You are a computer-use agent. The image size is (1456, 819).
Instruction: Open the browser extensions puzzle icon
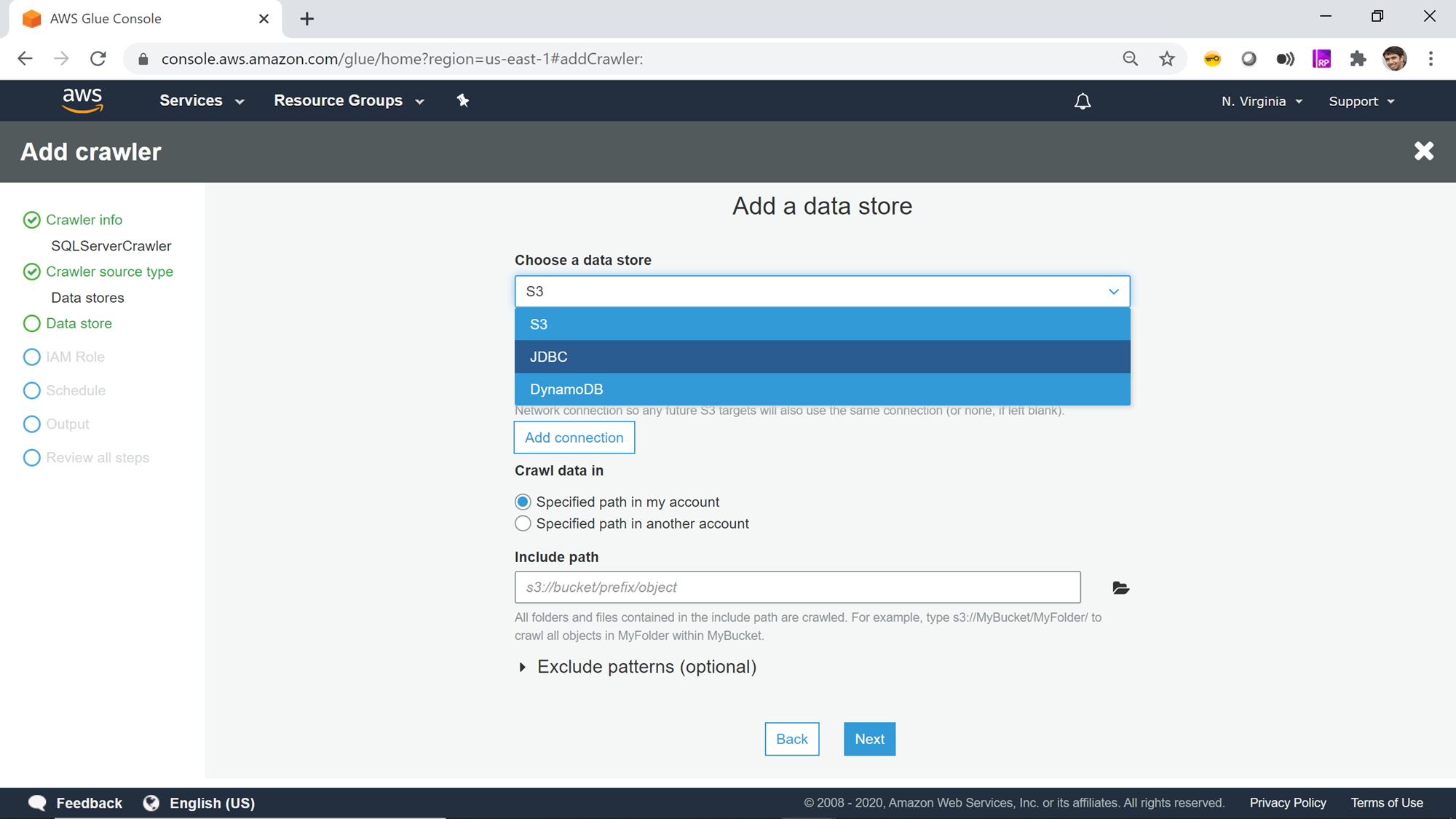point(1358,59)
